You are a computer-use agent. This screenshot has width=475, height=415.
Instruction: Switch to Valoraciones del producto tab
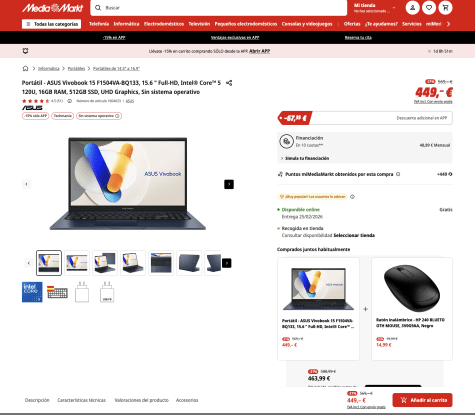(x=141, y=400)
